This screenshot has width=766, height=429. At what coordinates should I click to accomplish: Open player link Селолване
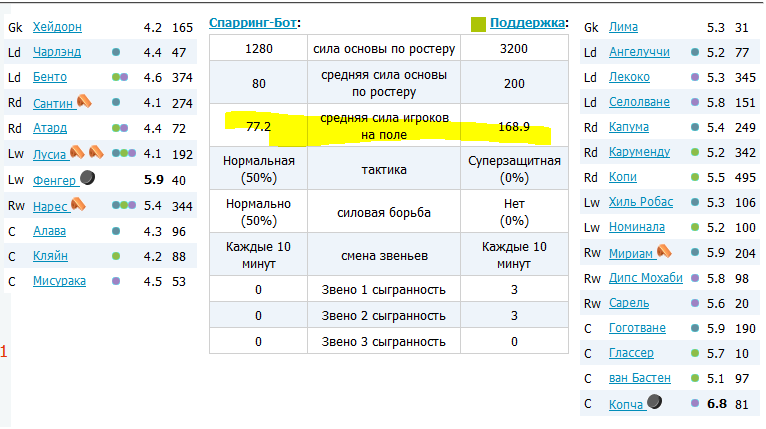click(x=639, y=102)
